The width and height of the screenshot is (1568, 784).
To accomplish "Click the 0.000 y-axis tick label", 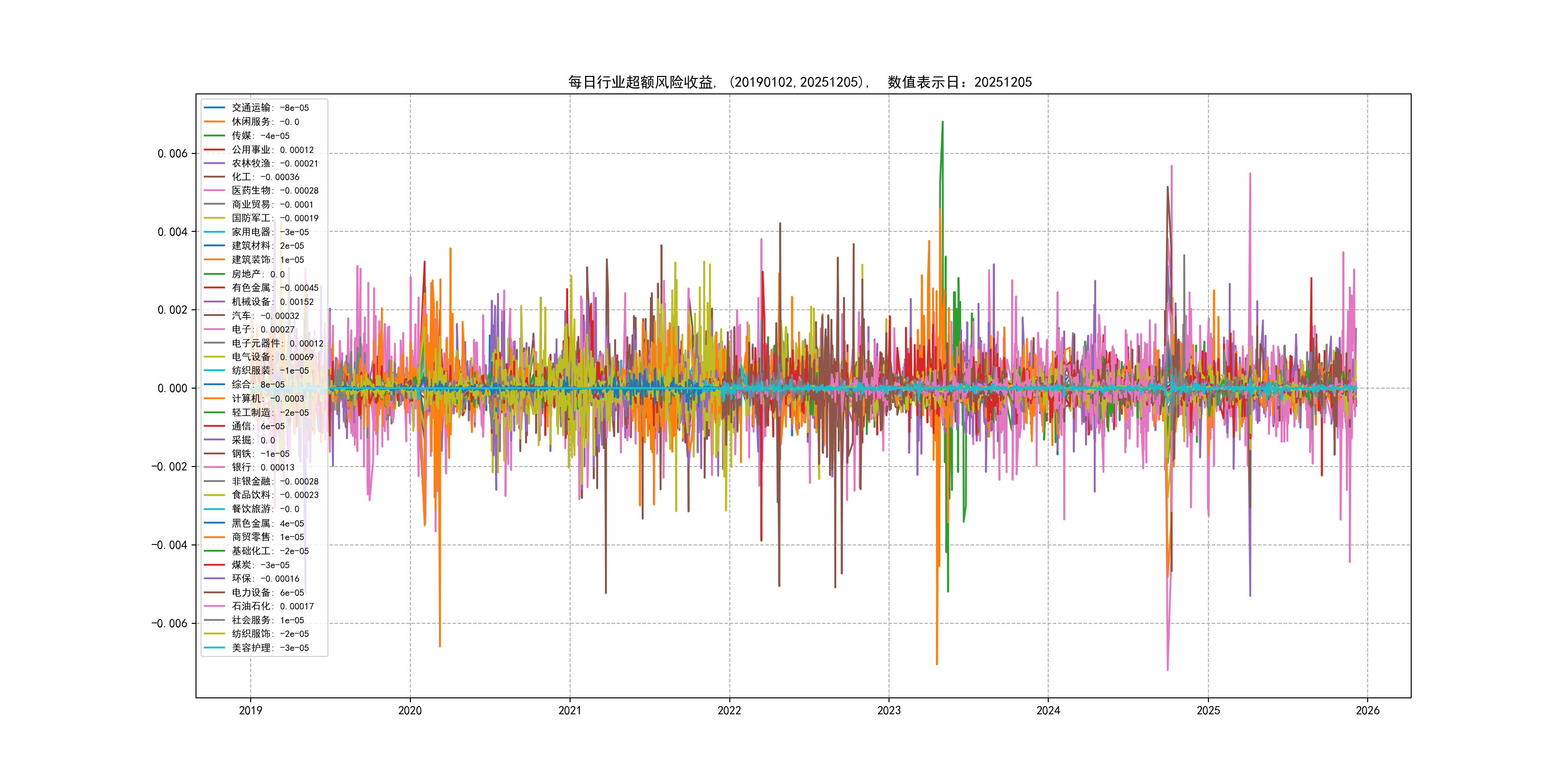I will (172, 388).
